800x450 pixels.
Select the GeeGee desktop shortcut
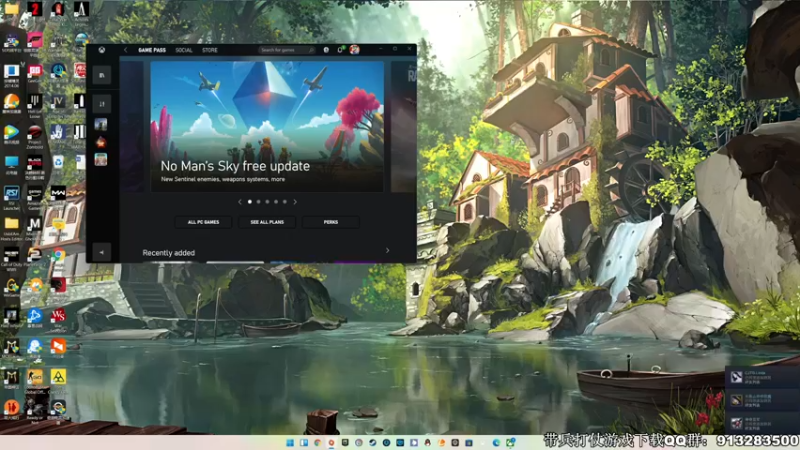click(x=35, y=74)
